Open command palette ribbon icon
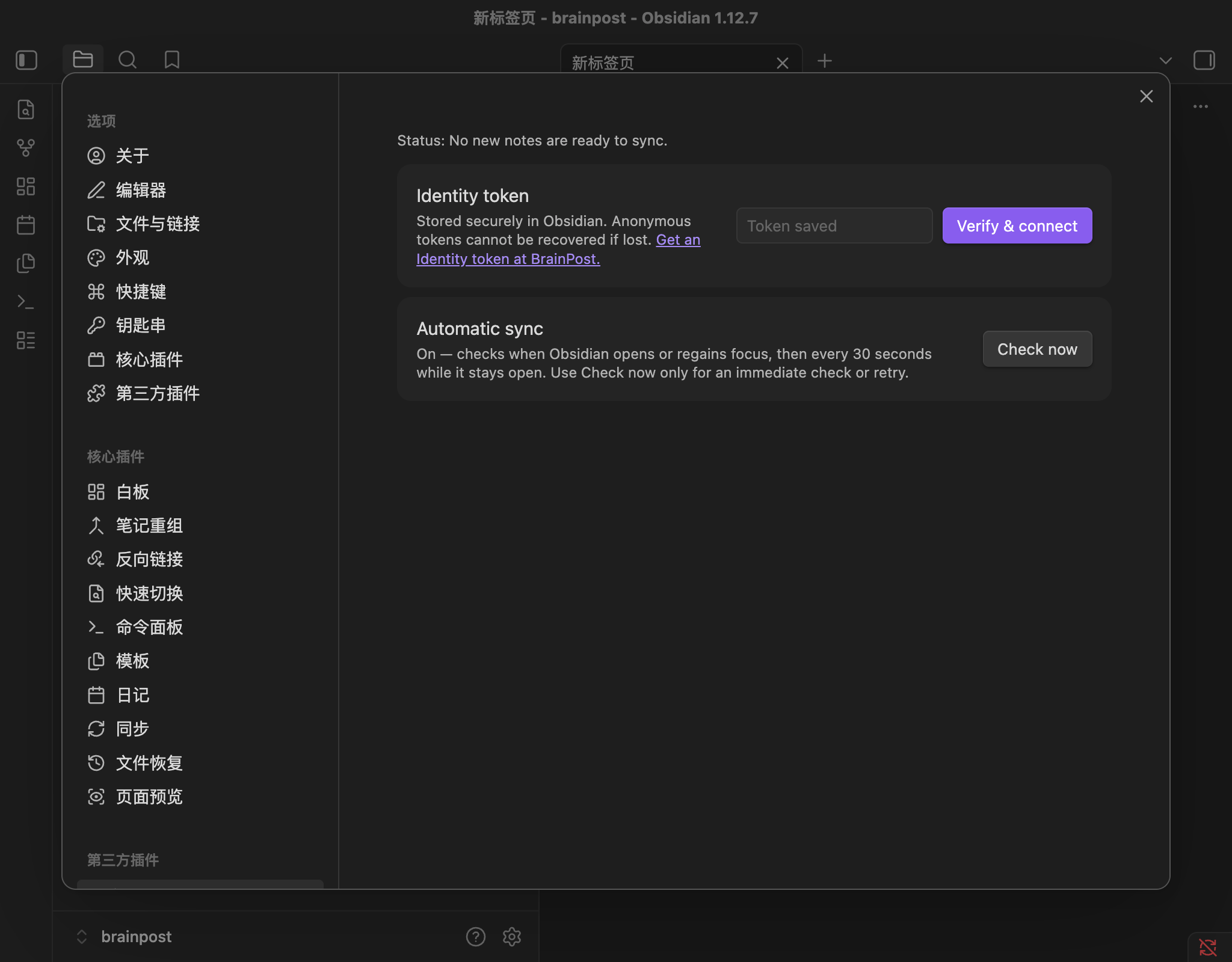 click(x=26, y=302)
